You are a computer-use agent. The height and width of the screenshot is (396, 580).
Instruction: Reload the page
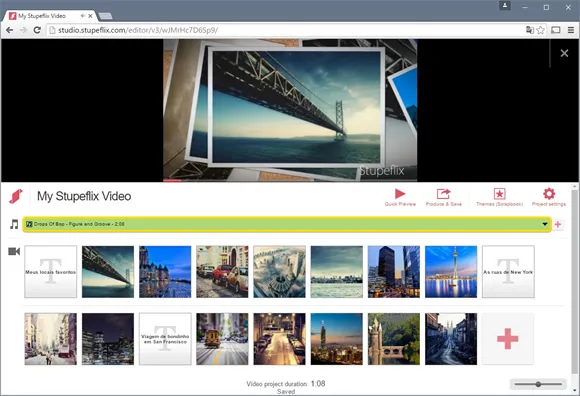(x=37, y=30)
